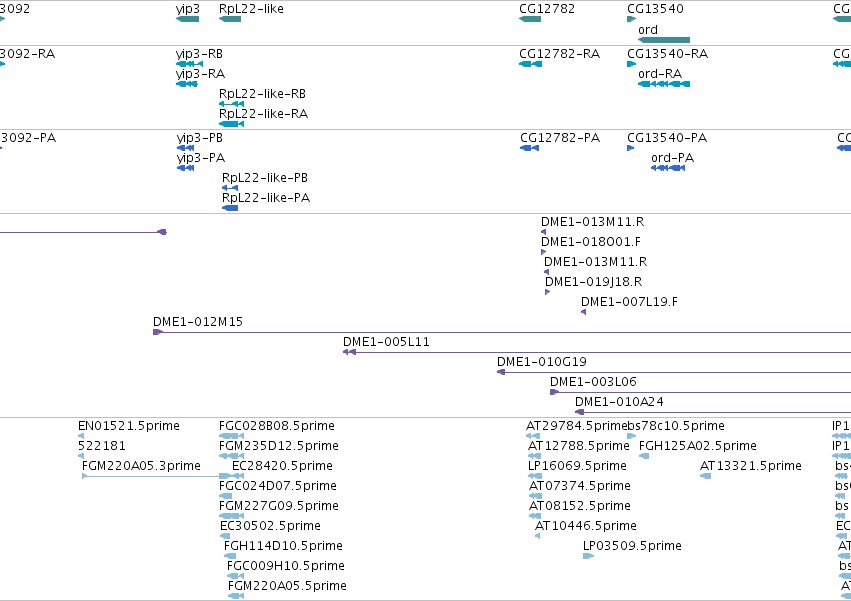Screen dimensions: 851x601
Task: Click the CG12782 gene arrow glyph
Action: [530, 19]
